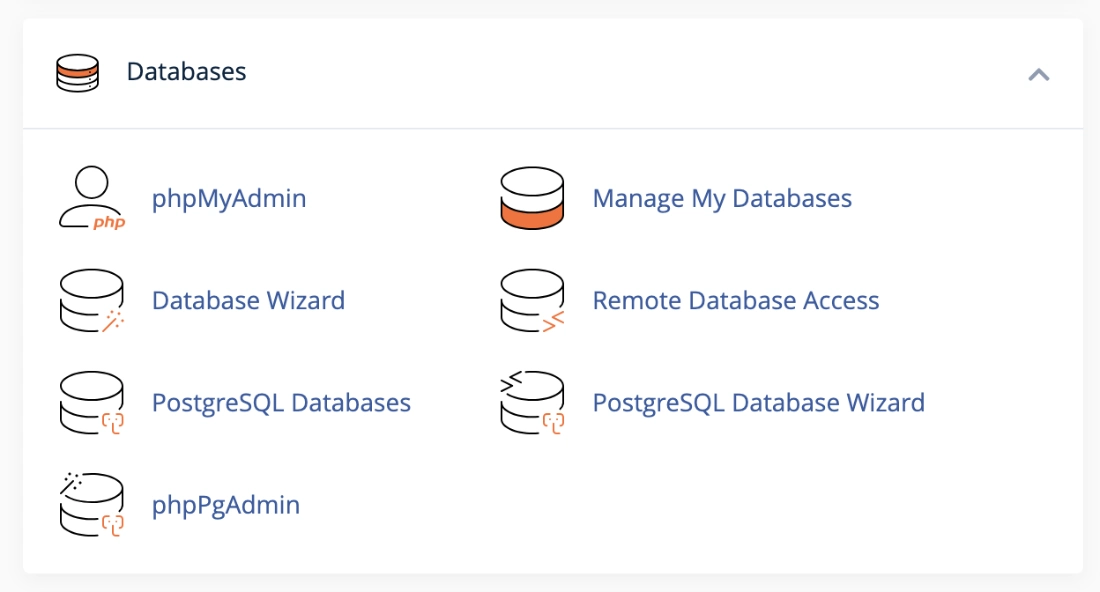This screenshot has width=1100, height=592.
Task: Click the Databases section header icon
Action: point(77,72)
